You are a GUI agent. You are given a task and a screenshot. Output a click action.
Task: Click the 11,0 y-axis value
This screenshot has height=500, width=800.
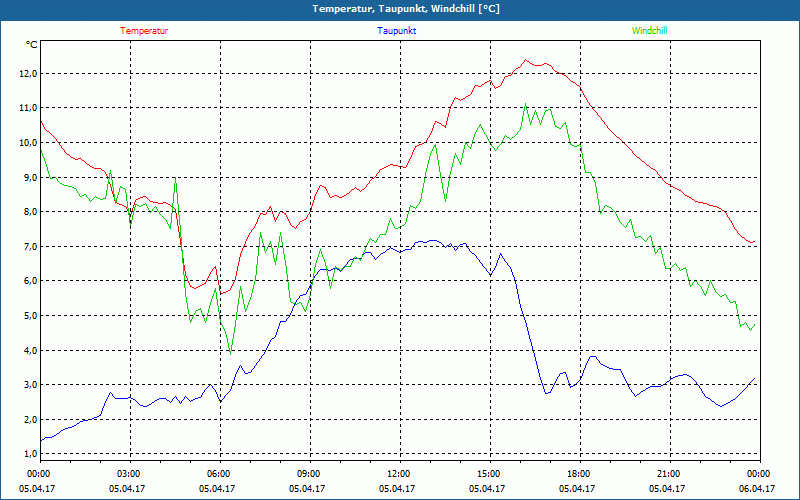pyautogui.click(x=29, y=108)
